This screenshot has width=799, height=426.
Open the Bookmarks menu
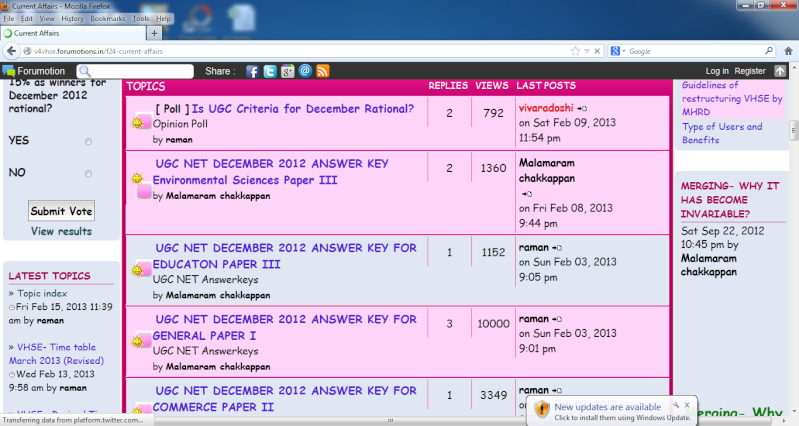coord(108,18)
